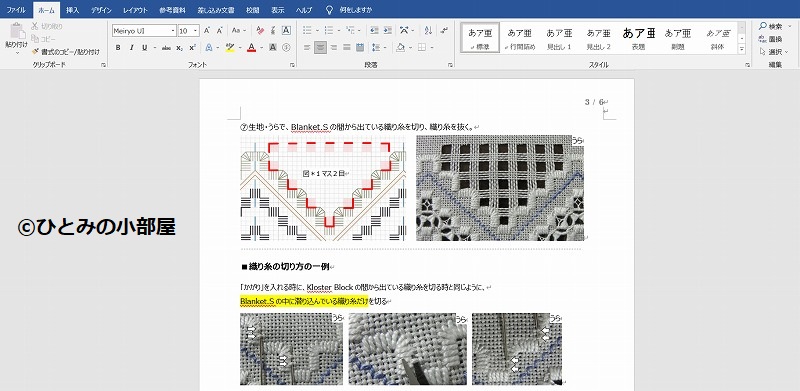The width and height of the screenshot is (800, 391).
Task: Open the font color dropdown arrow
Action: coord(261,47)
